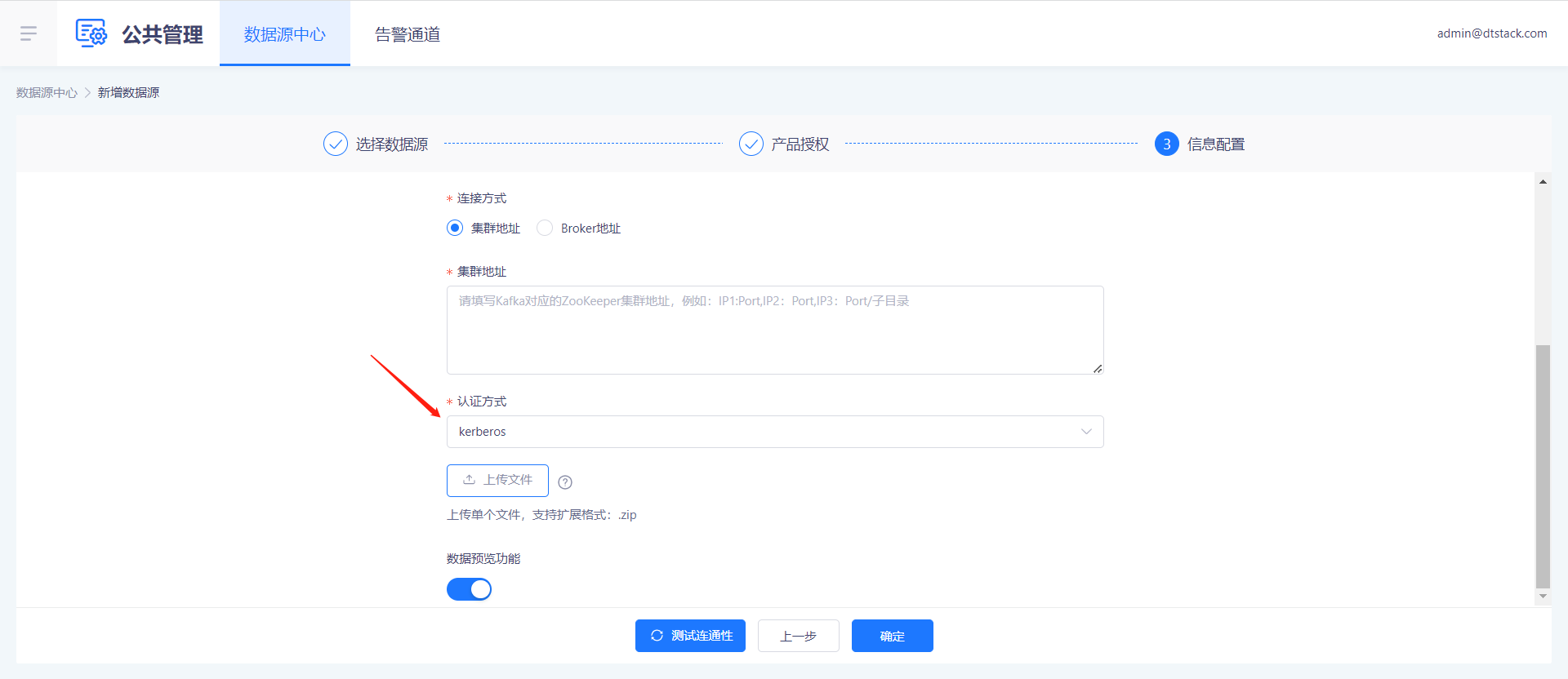Image resolution: width=1568 pixels, height=679 pixels.
Task: Click the step 3 number icon for 信息配置
Action: (x=1167, y=144)
